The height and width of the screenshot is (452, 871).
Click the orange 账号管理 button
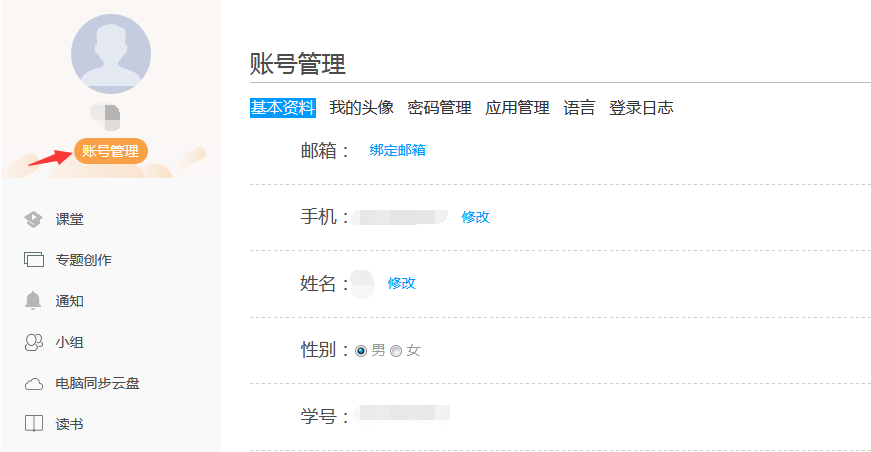coord(110,152)
